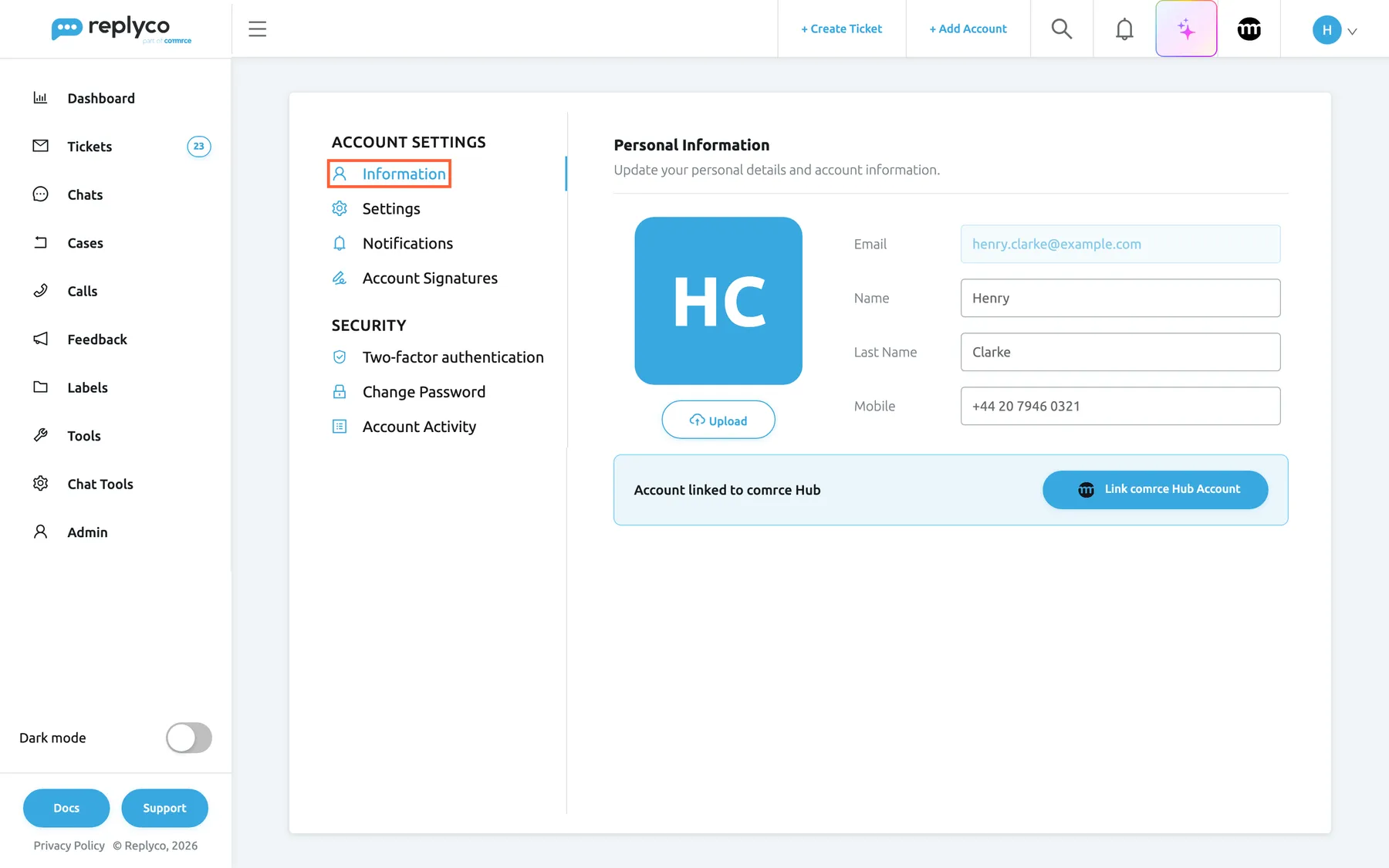Open the notifications bell in header

(x=1124, y=29)
